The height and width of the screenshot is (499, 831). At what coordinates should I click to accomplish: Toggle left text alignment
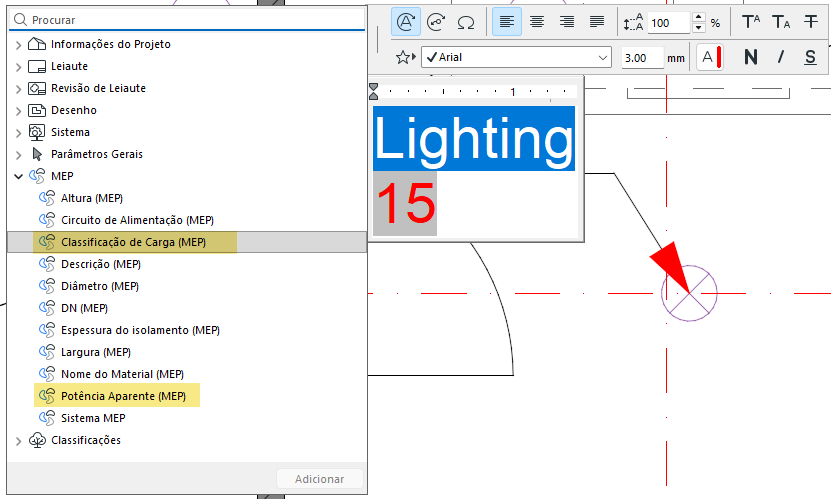point(507,22)
